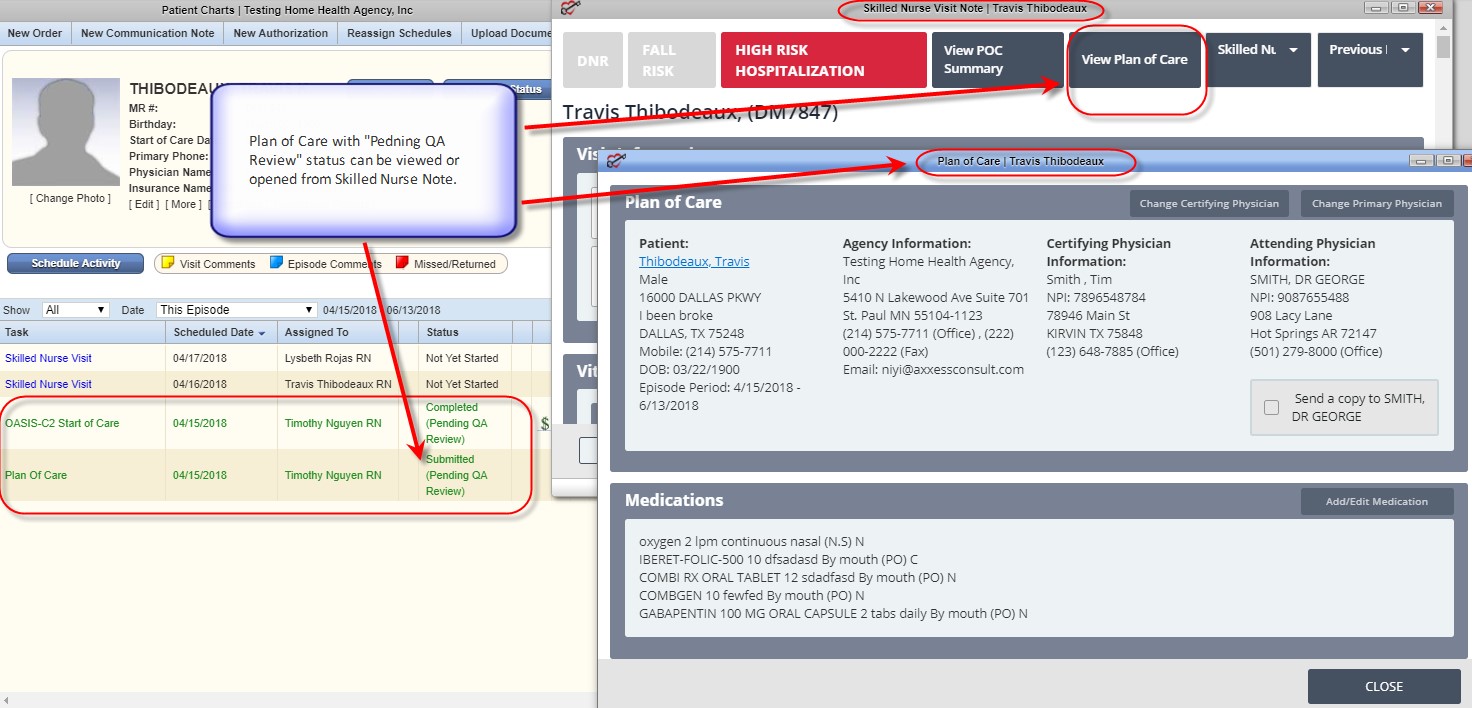The height and width of the screenshot is (708, 1472).
Task: Open the Skilled Nurse Visit dated 04/16/2018
Action: point(48,384)
